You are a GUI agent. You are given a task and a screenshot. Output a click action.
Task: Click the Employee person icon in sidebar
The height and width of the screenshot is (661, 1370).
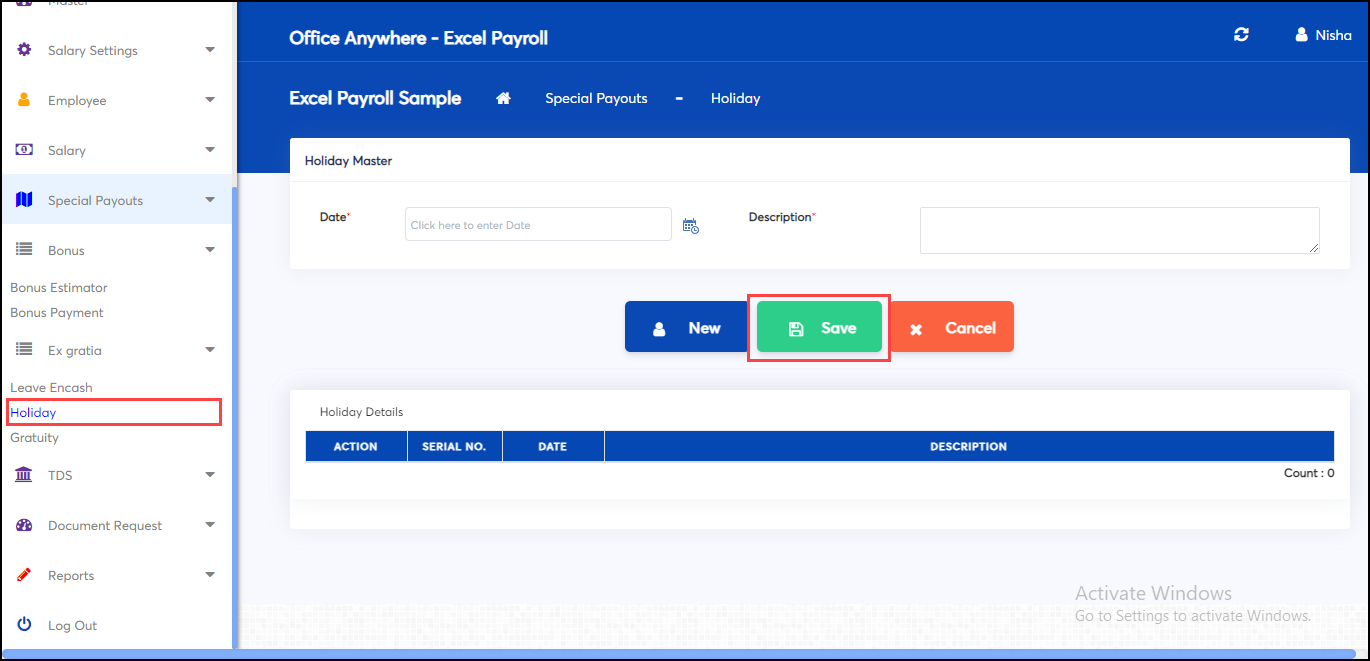click(25, 100)
